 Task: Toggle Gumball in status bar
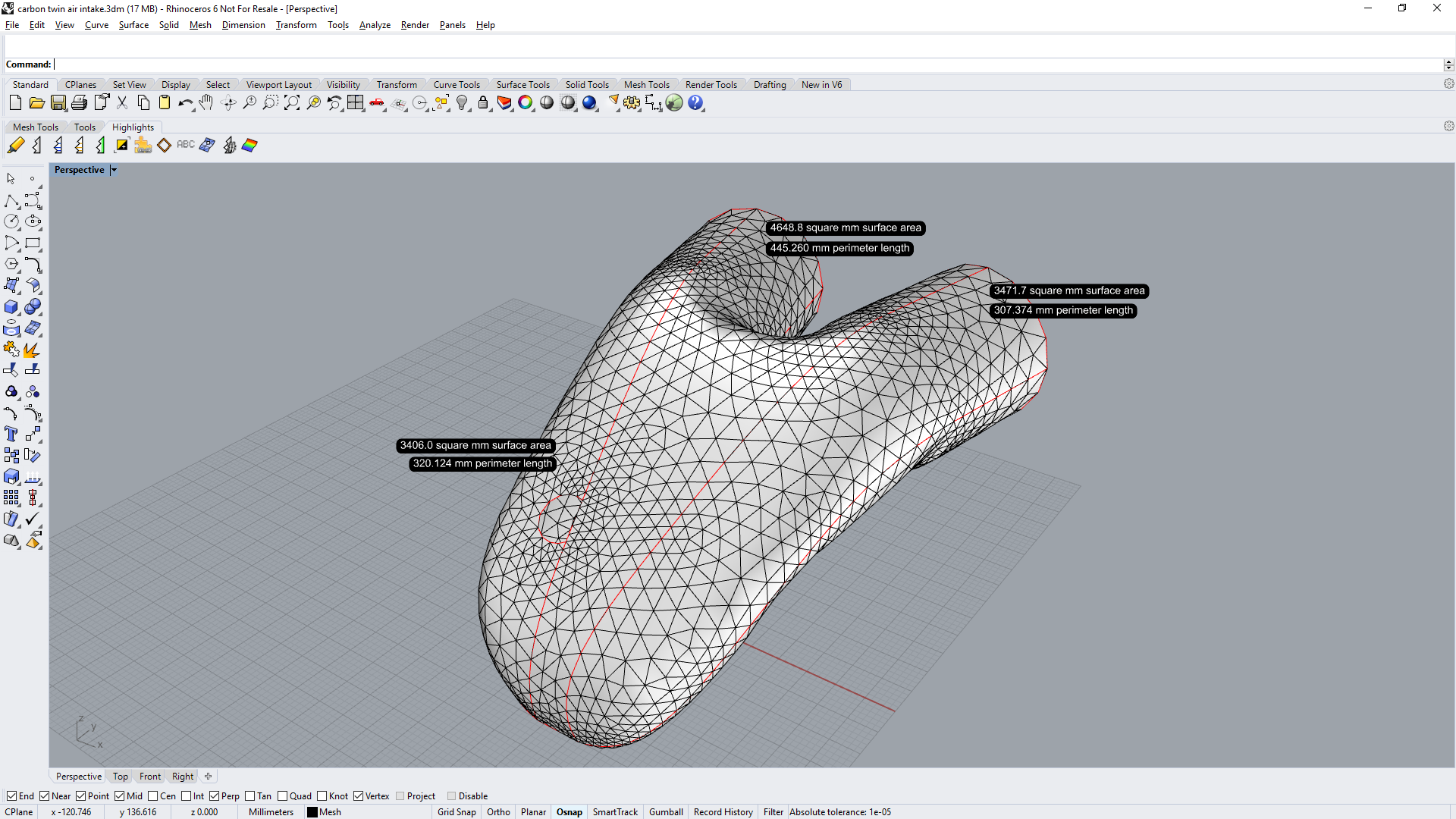(666, 812)
